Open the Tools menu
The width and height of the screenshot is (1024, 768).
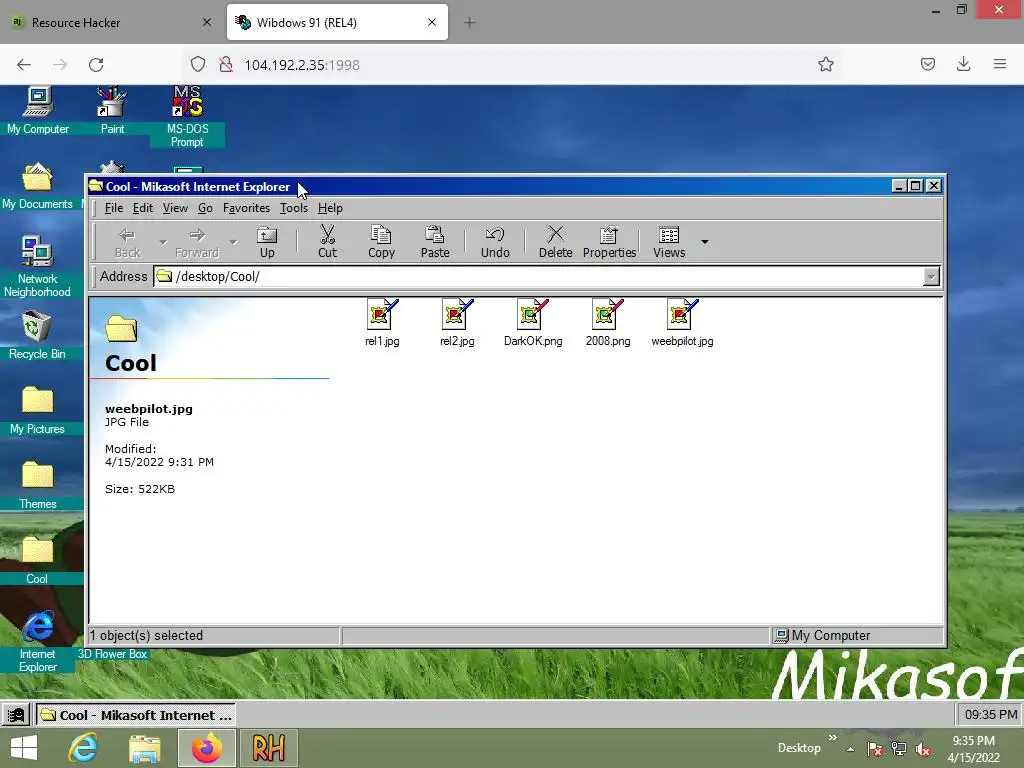pyautogui.click(x=294, y=208)
